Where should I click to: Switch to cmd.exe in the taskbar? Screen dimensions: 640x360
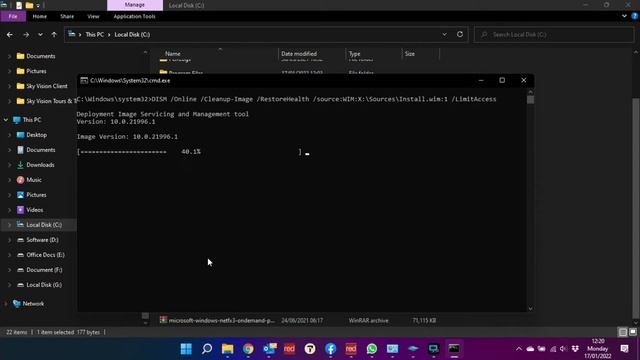454,349
